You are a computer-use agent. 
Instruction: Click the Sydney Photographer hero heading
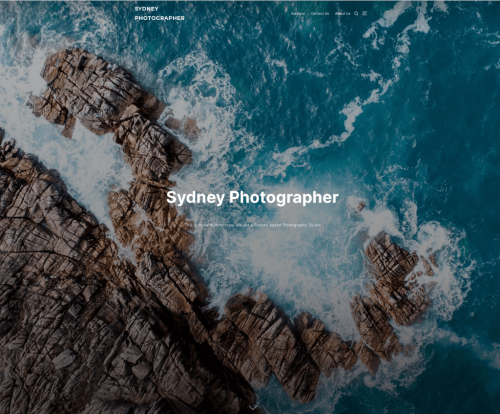point(252,197)
